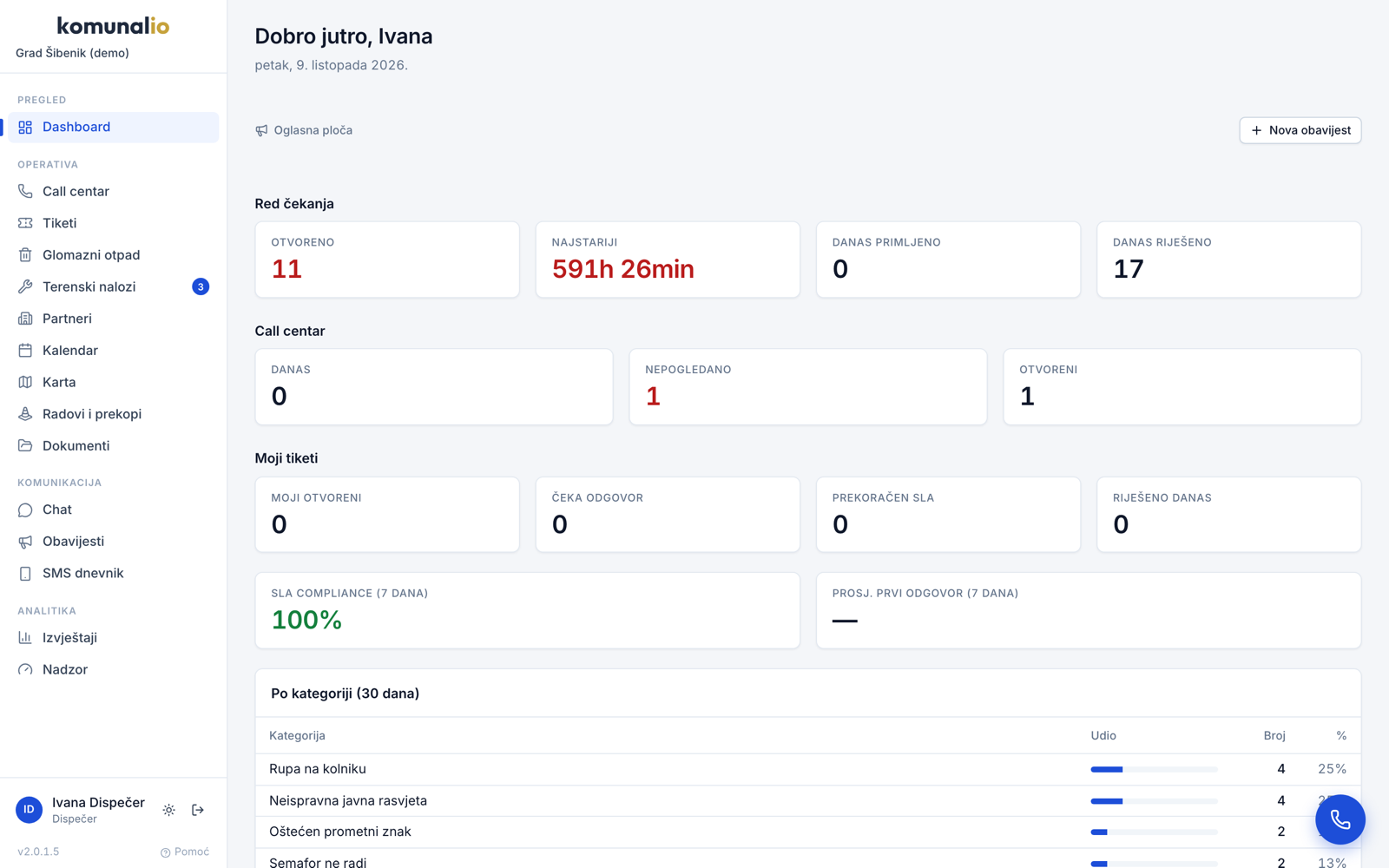Click the Nepogledano card showing 1
Viewport: 1389px width, 868px height.
(807, 387)
